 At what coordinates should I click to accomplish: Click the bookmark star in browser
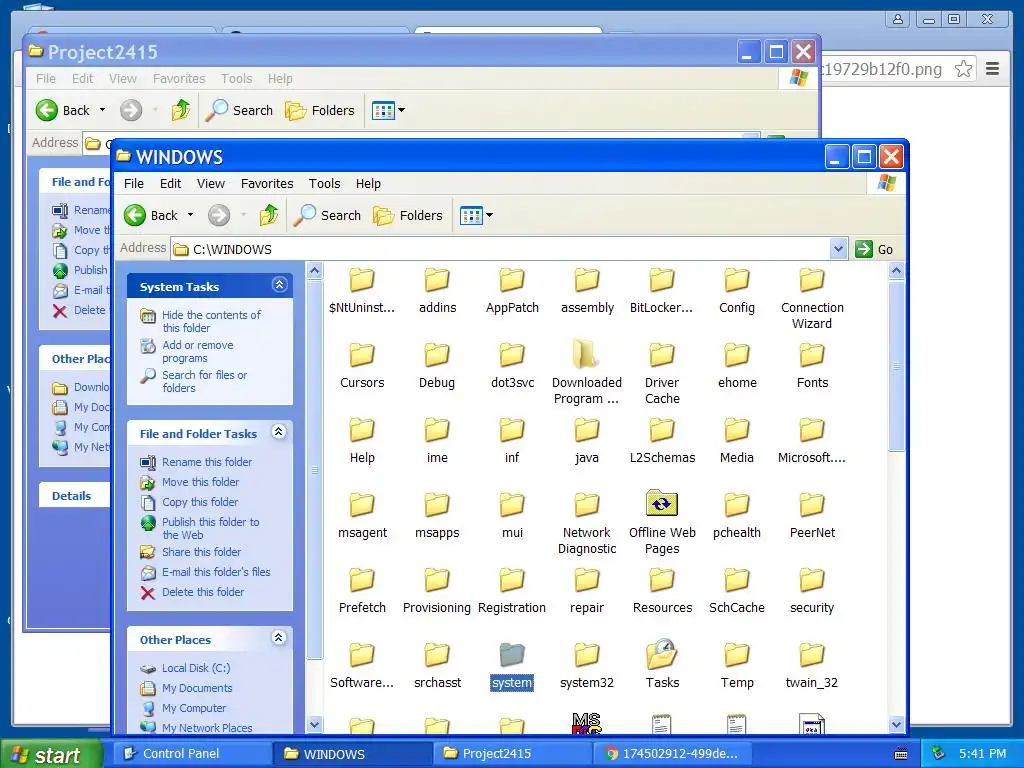point(963,69)
